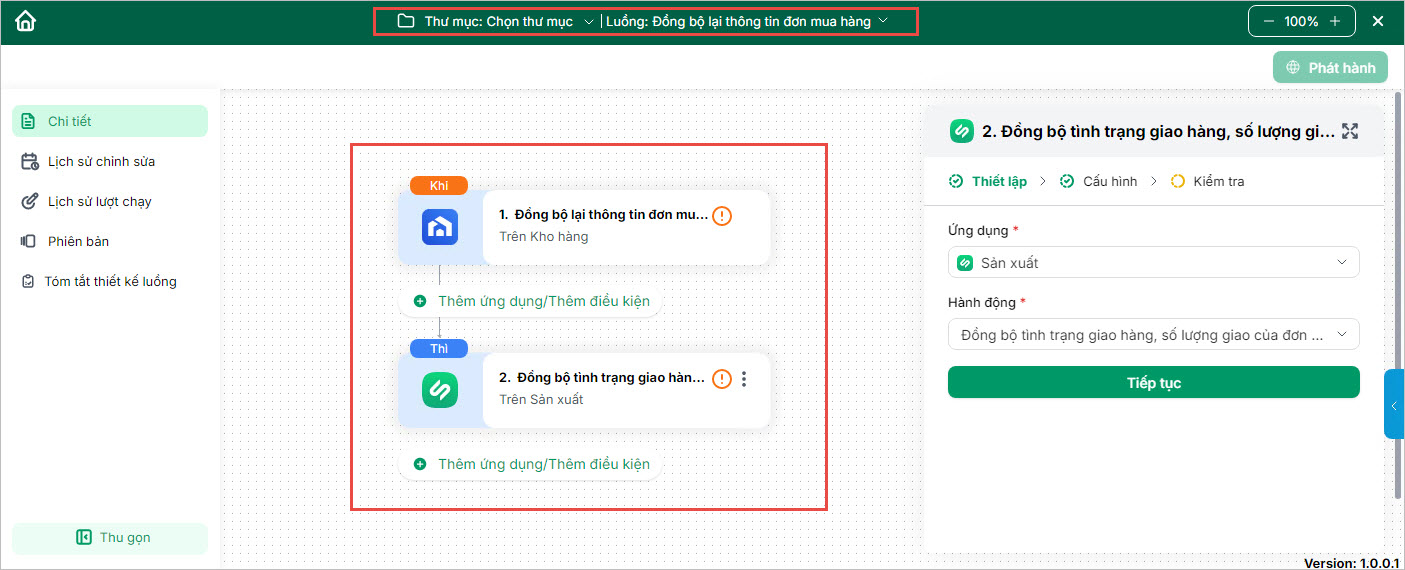Image resolution: width=1405 pixels, height=570 pixels.
Task: Click the Kho hàng app icon in step 1
Action: (440, 227)
